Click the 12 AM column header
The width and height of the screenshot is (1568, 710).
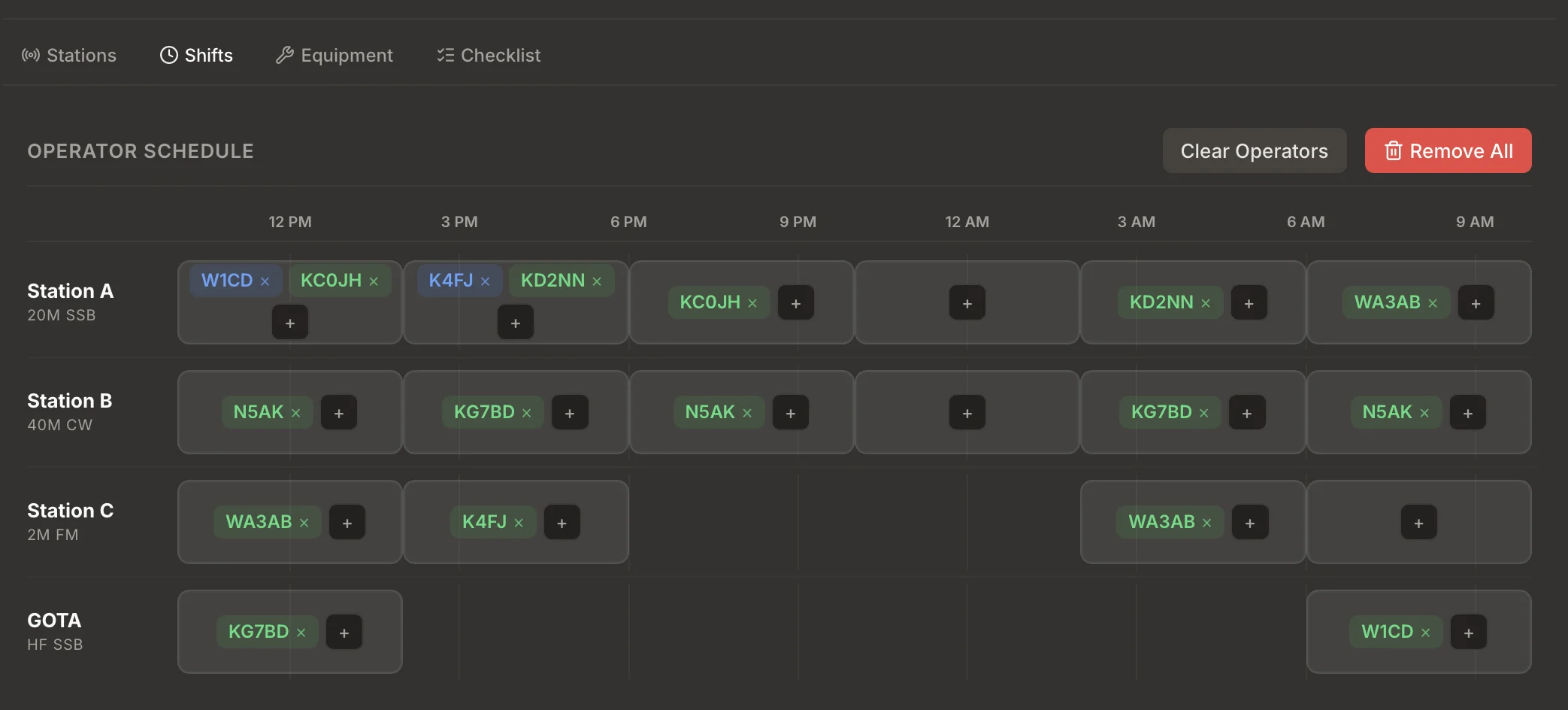967,222
